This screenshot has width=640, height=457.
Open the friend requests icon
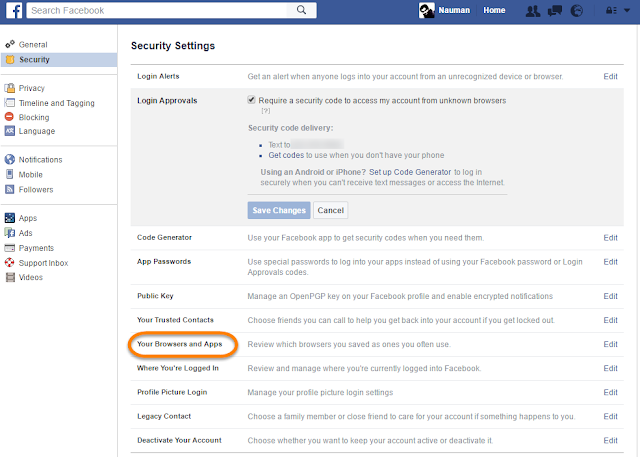(x=533, y=11)
